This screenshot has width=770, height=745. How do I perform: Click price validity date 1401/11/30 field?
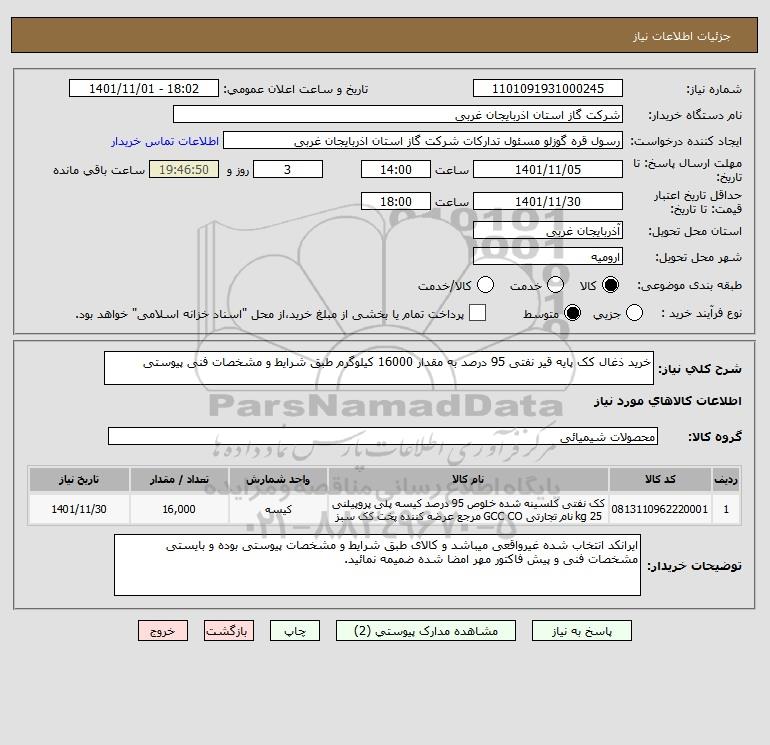tap(548, 201)
